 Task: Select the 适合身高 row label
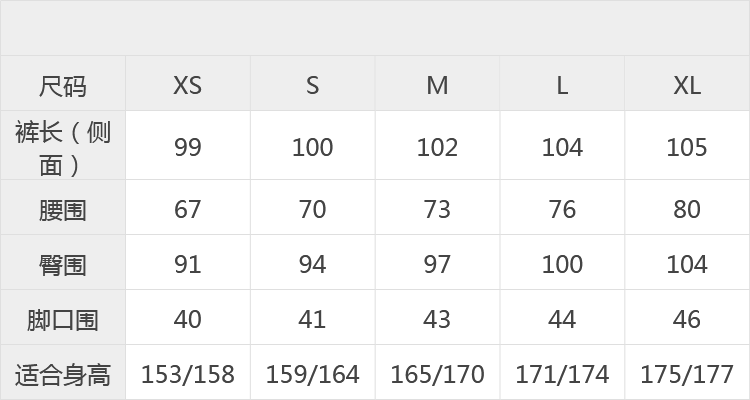(63, 372)
